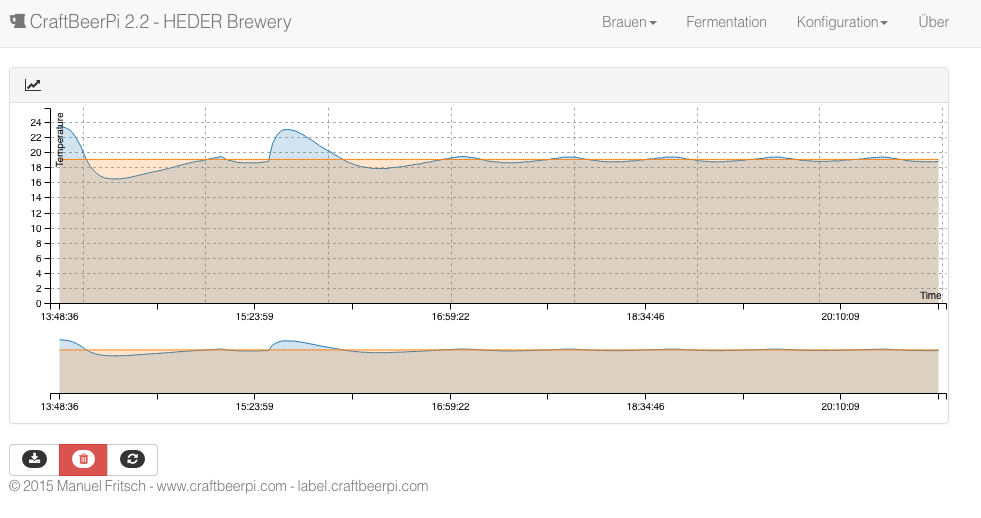This screenshot has width=981, height=518.
Task: Open label.craftbeerpi.com footer link
Action: pyautogui.click(x=363, y=487)
